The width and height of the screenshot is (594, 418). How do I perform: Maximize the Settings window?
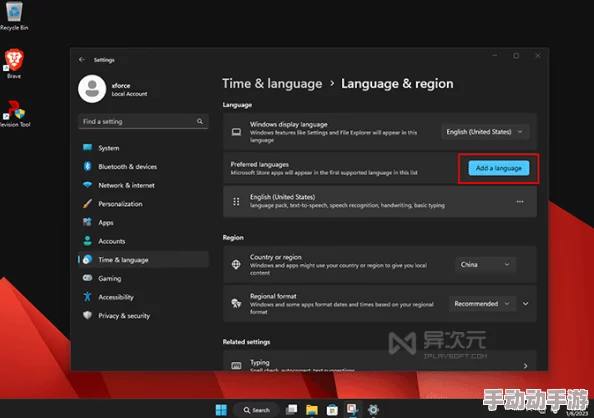tap(516, 56)
